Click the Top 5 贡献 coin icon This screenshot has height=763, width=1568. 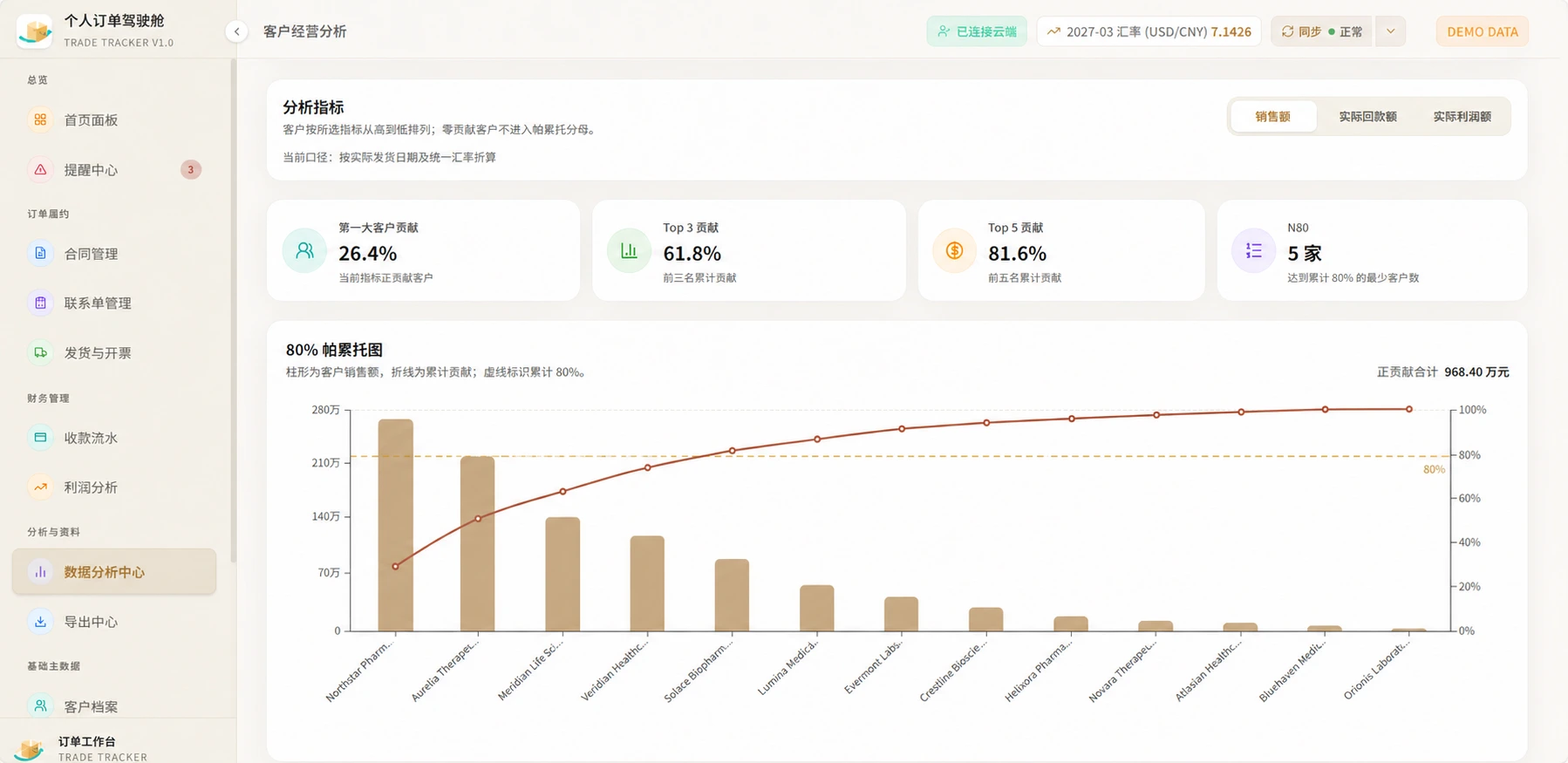(x=954, y=251)
